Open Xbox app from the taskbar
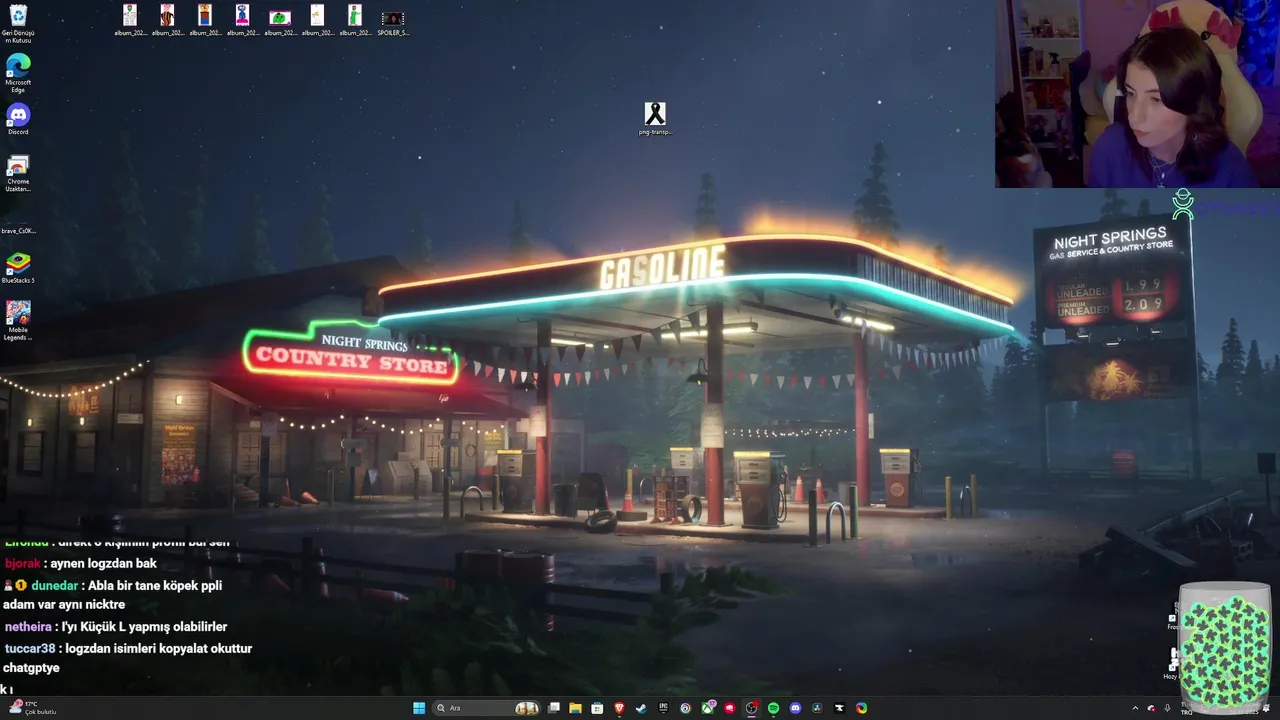Image resolution: width=1280 pixels, height=720 pixels. [x=707, y=708]
